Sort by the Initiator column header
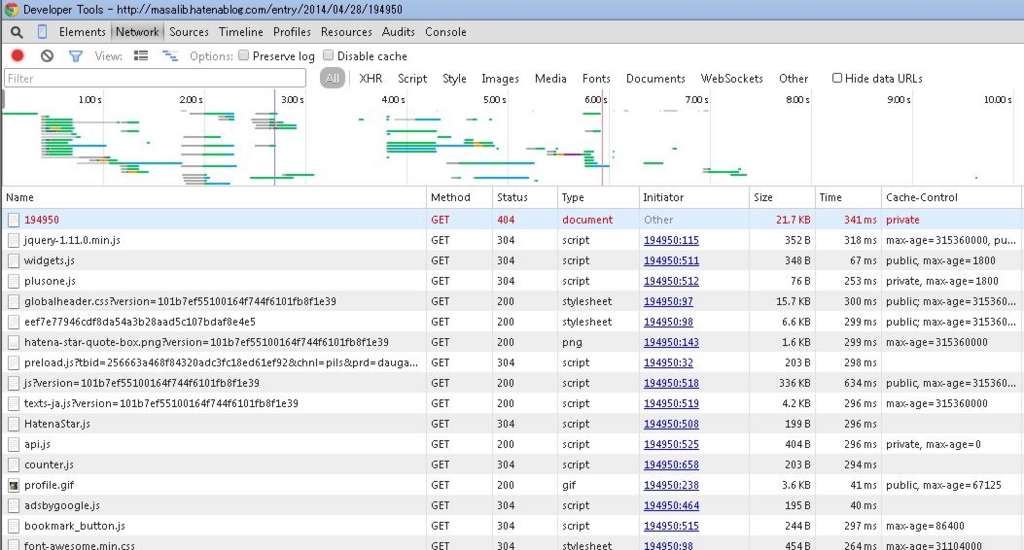Screen dimensions: 1024x550 point(694,197)
